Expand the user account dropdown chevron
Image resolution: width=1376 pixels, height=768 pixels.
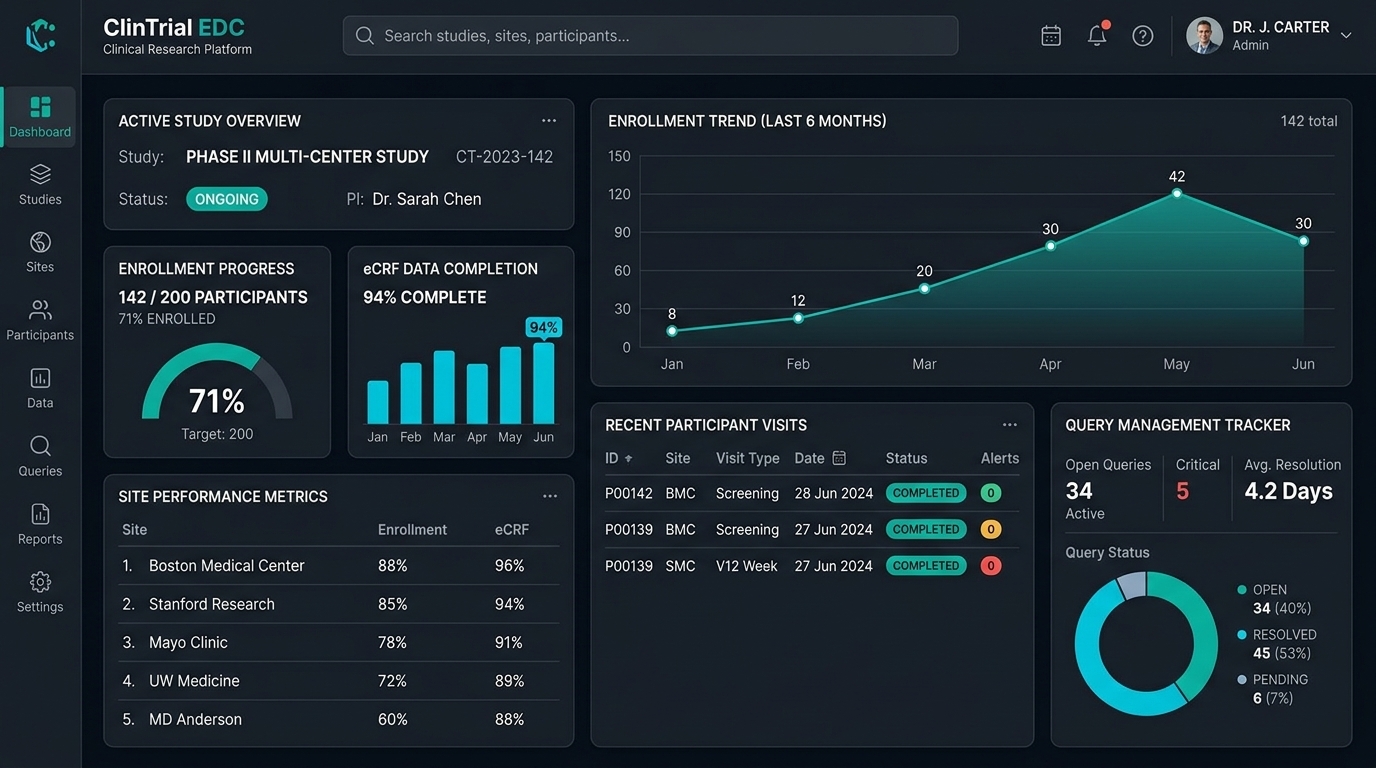[x=1346, y=35]
